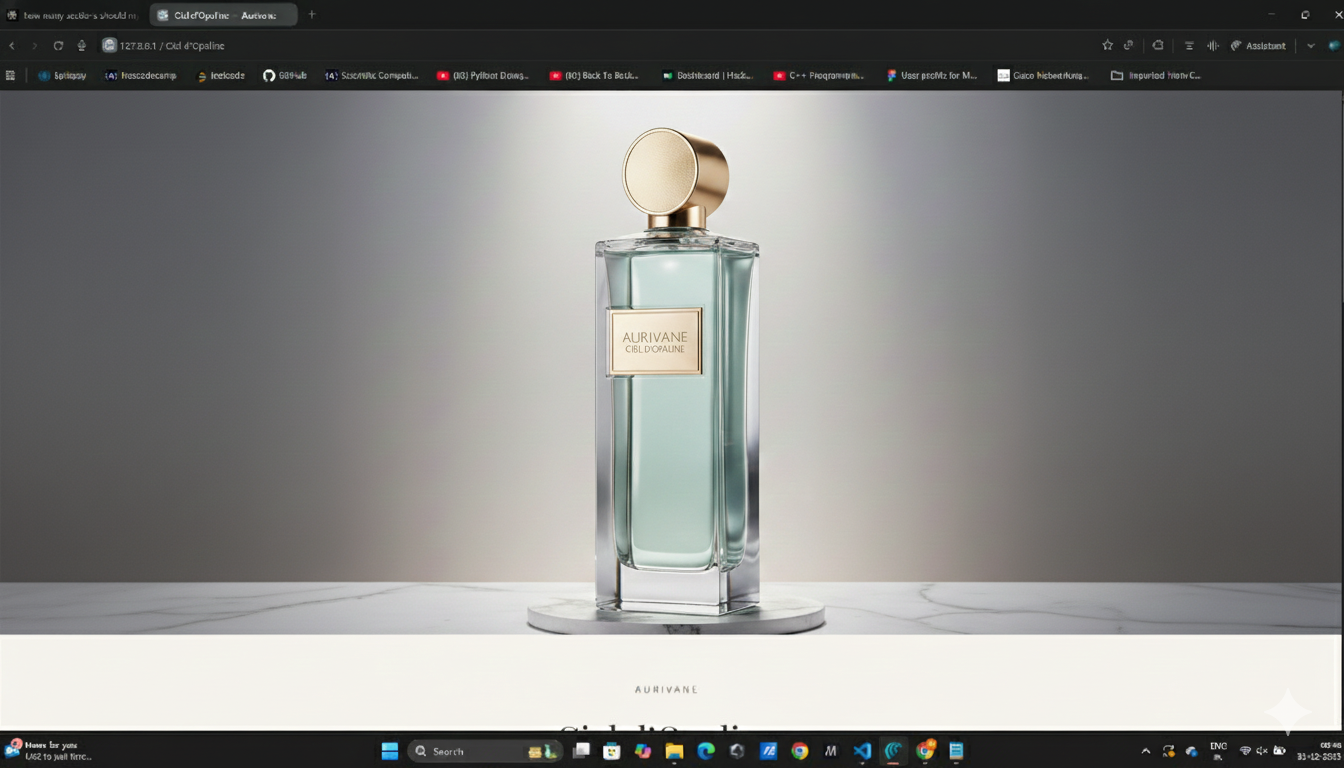
Task: Launch Visual Studio Code from the taskbar
Action: click(x=862, y=751)
